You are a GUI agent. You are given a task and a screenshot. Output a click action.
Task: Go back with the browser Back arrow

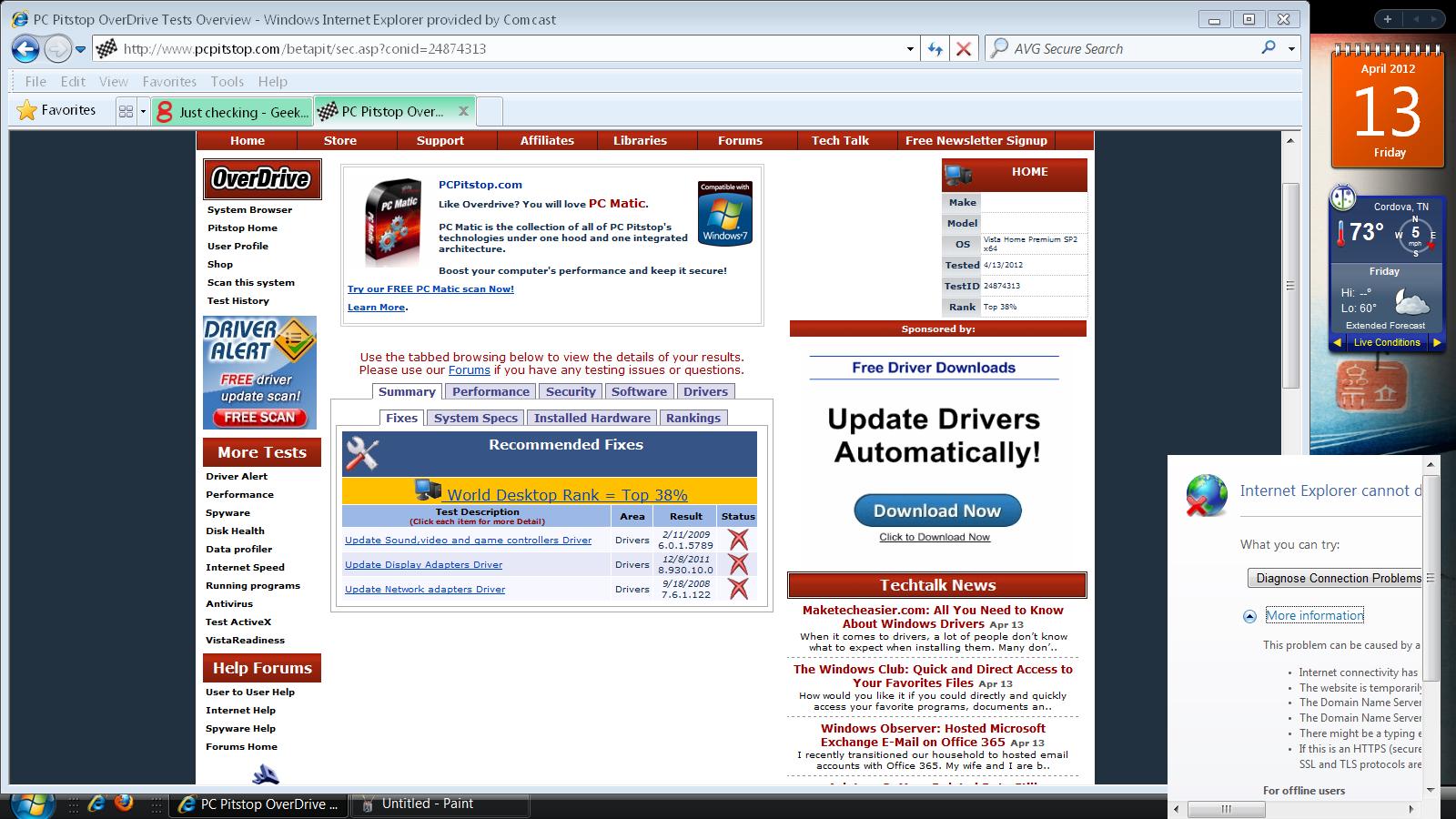click(x=25, y=49)
